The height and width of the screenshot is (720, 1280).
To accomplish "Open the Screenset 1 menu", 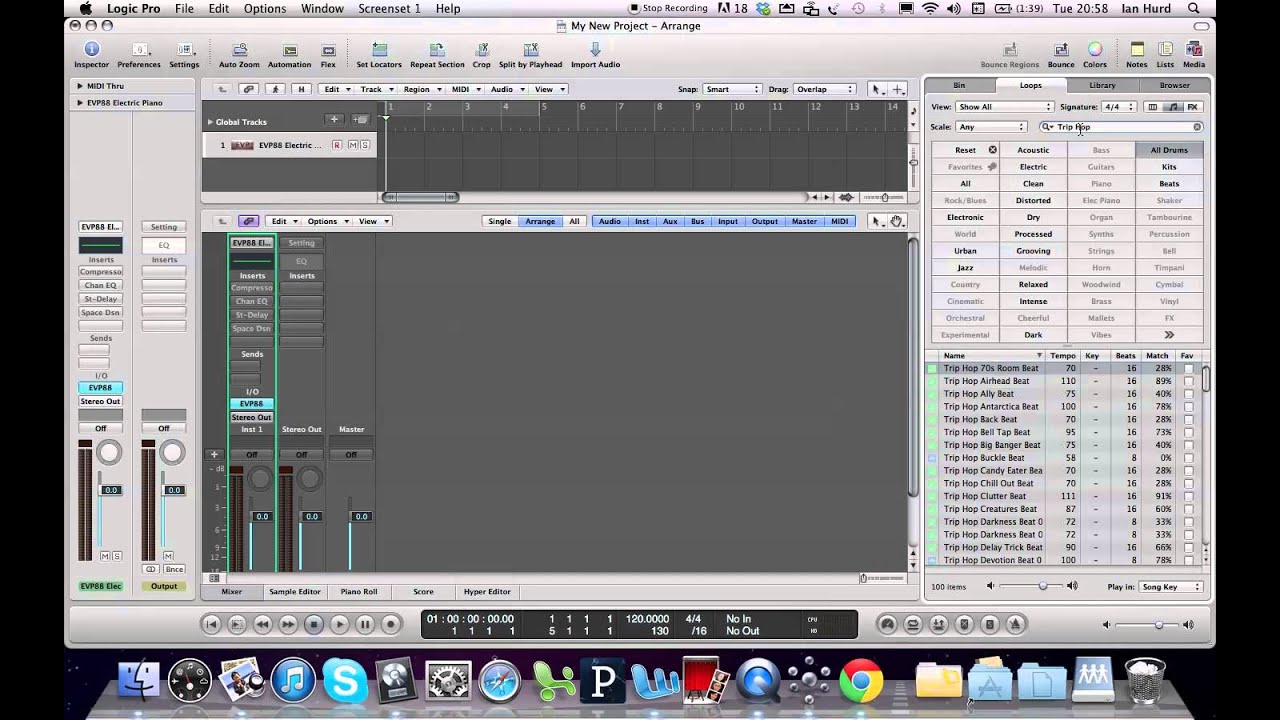I will coord(389,8).
